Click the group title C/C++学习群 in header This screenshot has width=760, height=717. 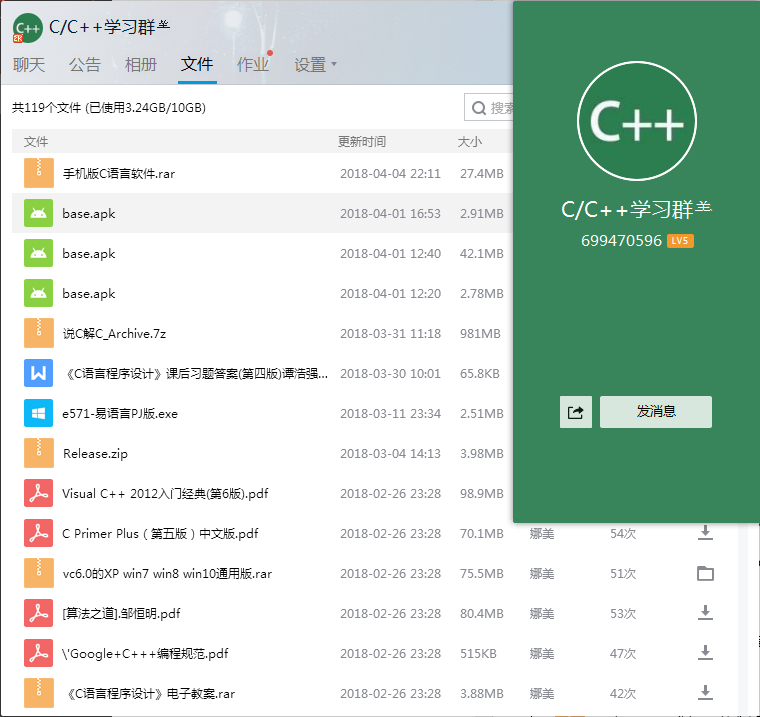(x=110, y=27)
